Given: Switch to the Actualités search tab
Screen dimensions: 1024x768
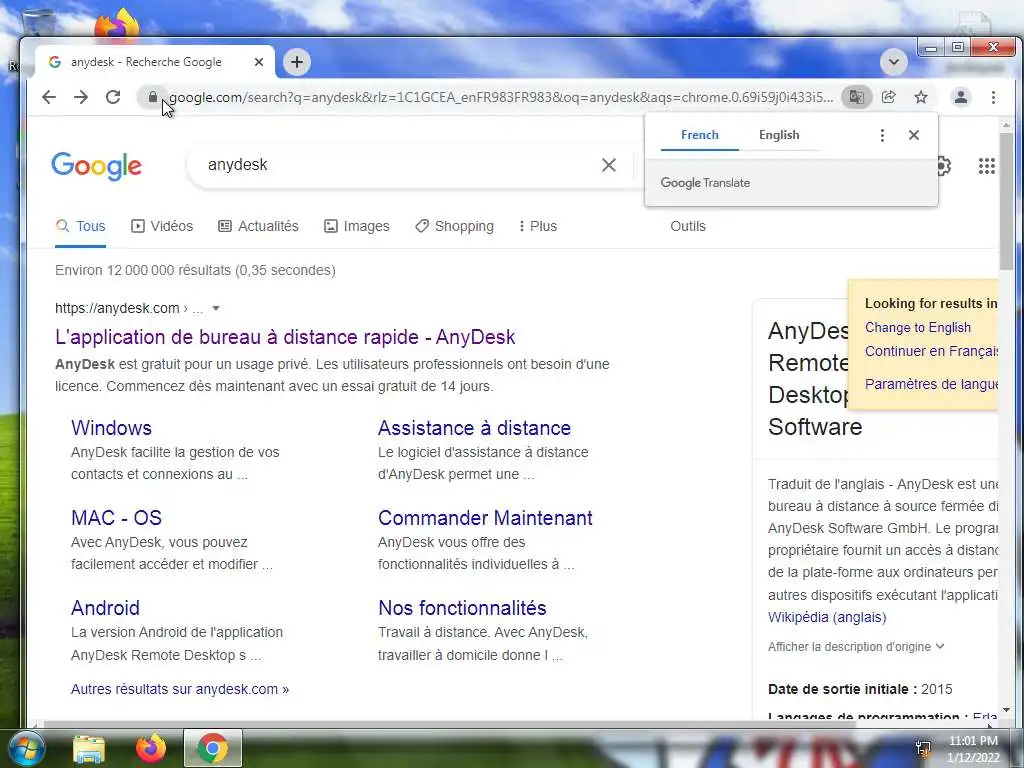Looking at the screenshot, I should [258, 226].
